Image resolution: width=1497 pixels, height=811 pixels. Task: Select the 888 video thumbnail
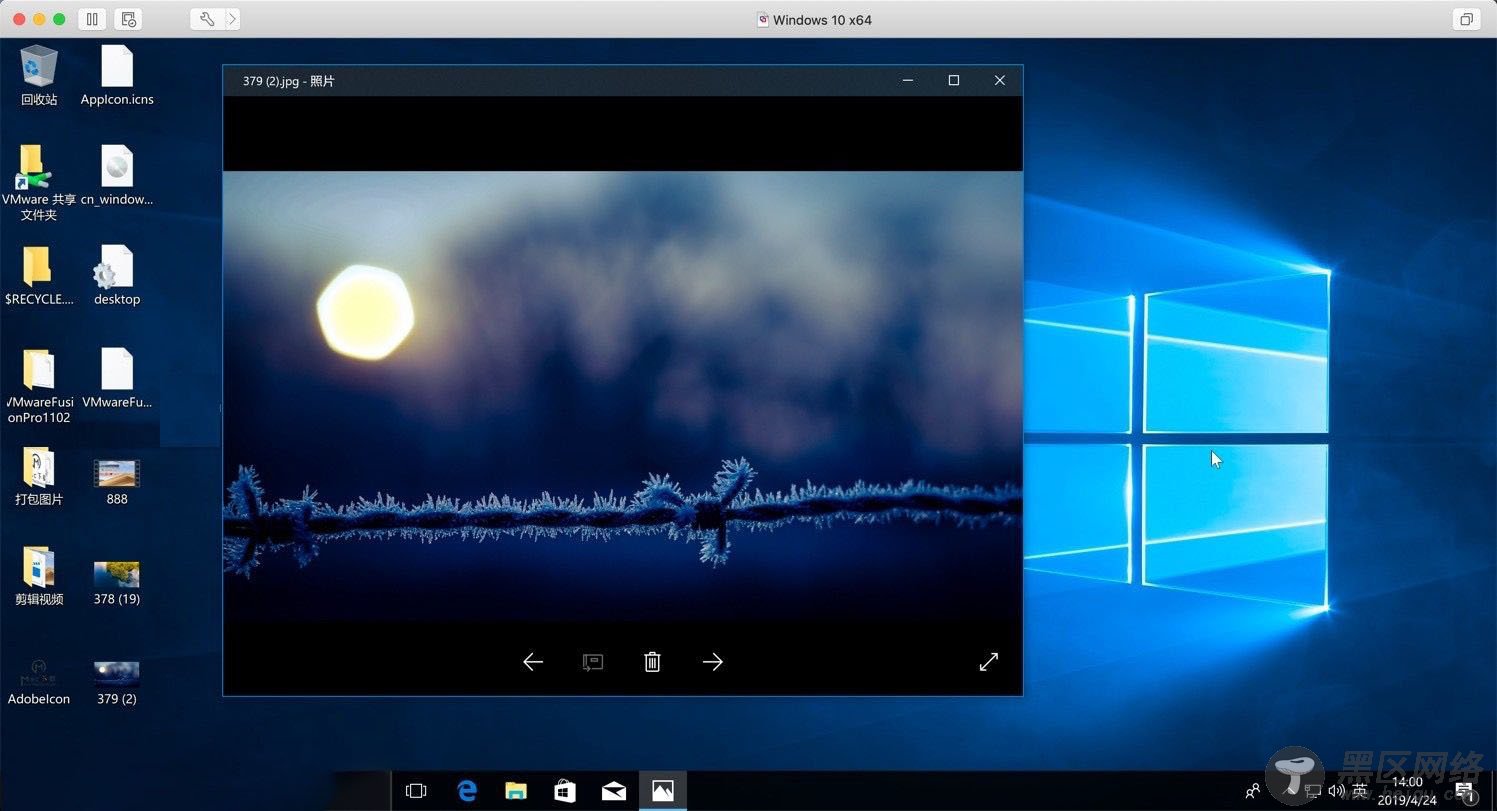(x=117, y=482)
